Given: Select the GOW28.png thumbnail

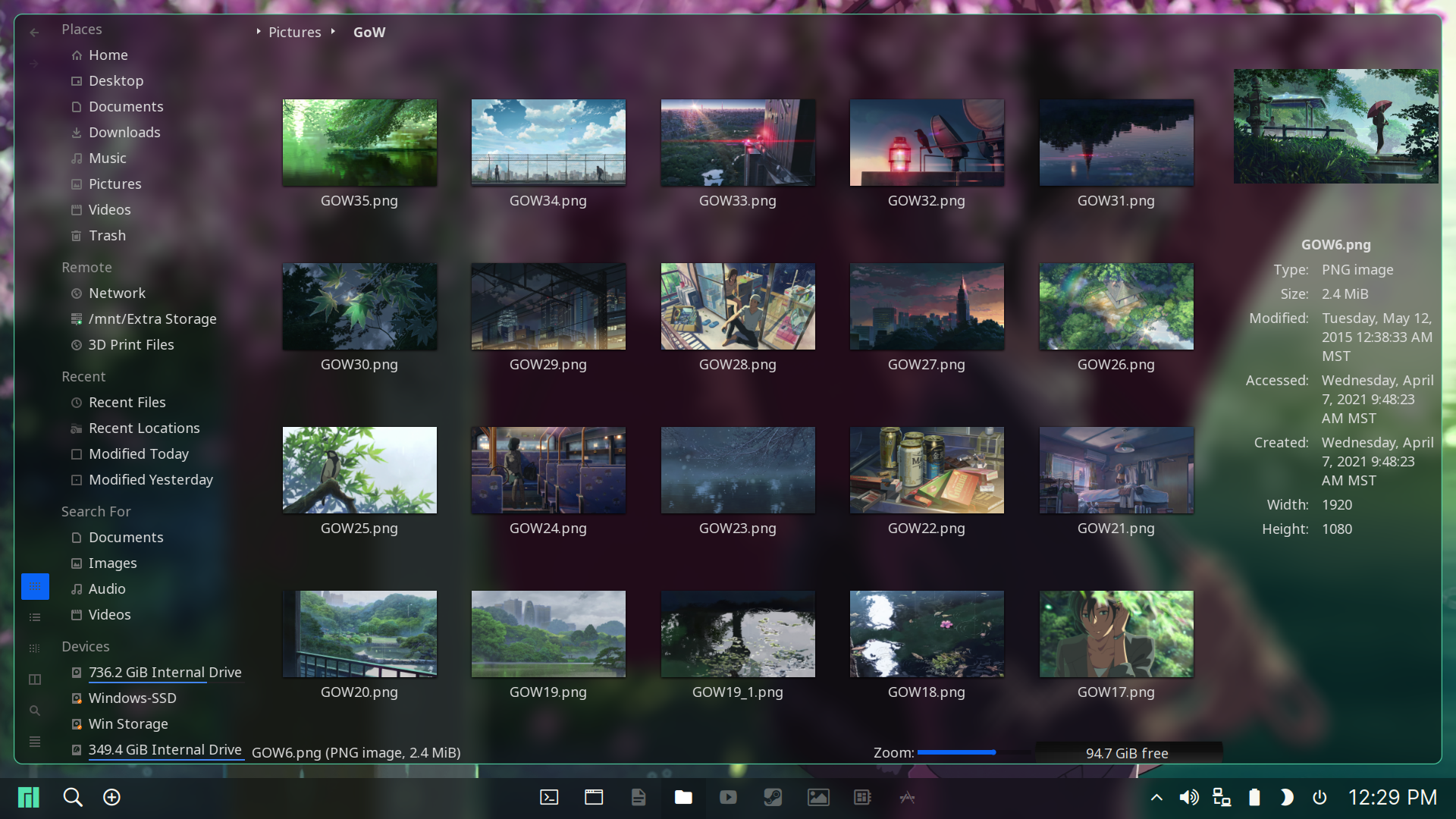Looking at the screenshot, I should click(737, 307).
